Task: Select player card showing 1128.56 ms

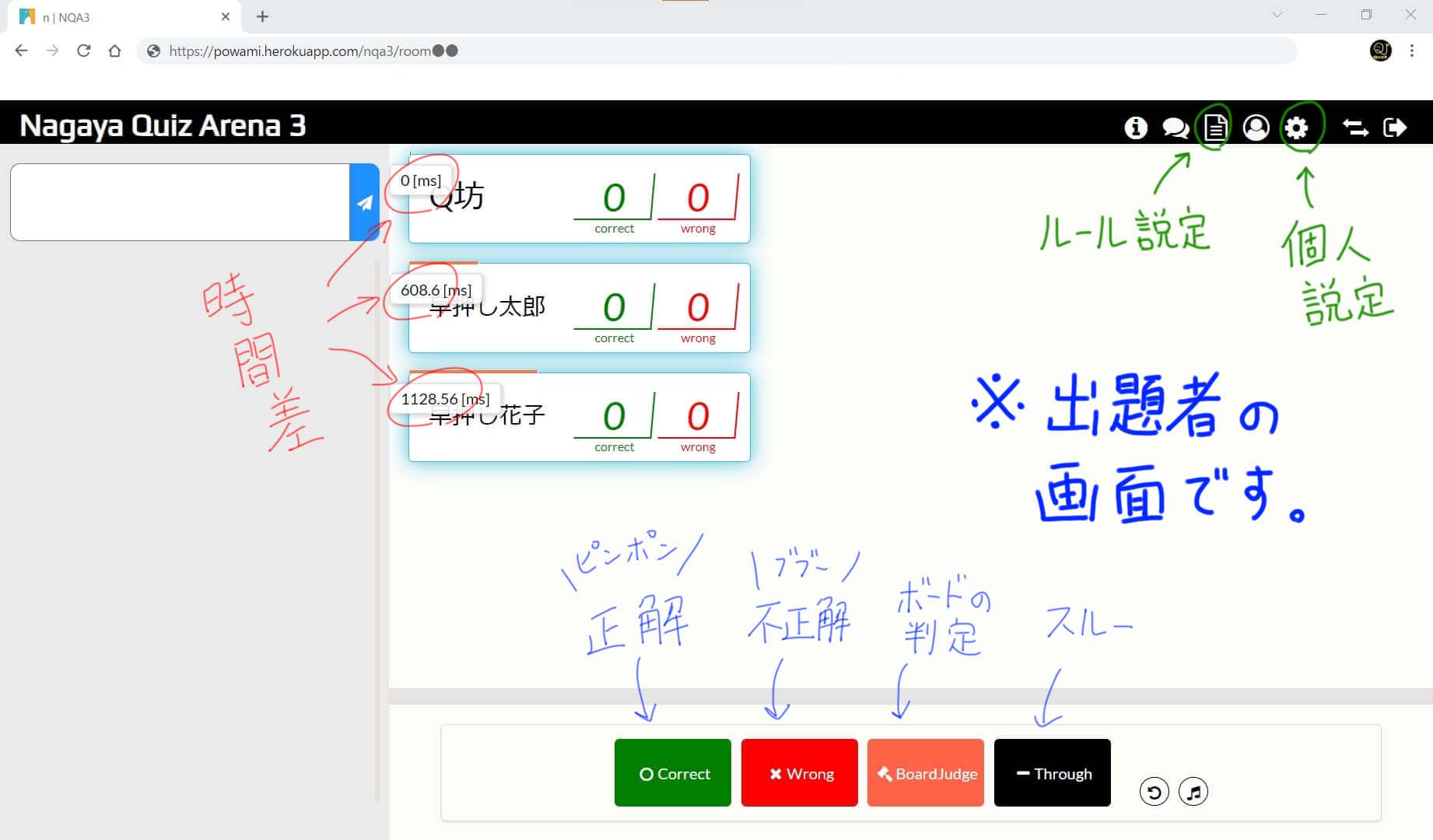Action: point(579,418)
